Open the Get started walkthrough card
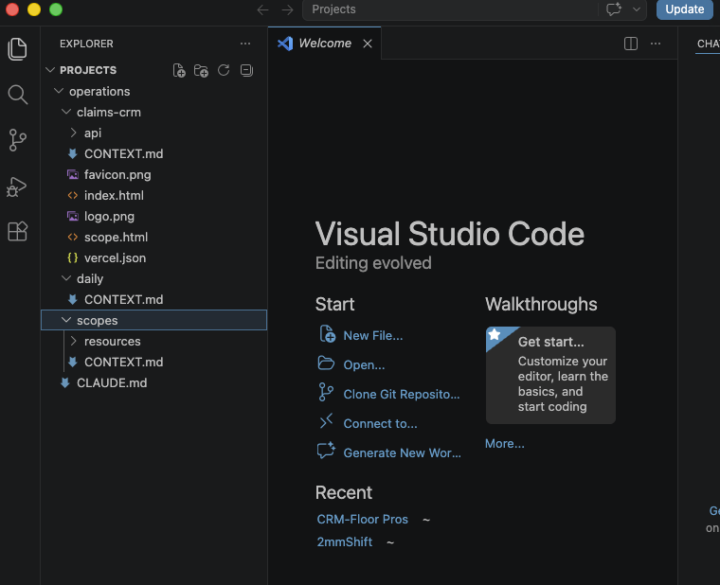Image resolution: width=720 pixels, height=585 pixels. click(551, 375)
